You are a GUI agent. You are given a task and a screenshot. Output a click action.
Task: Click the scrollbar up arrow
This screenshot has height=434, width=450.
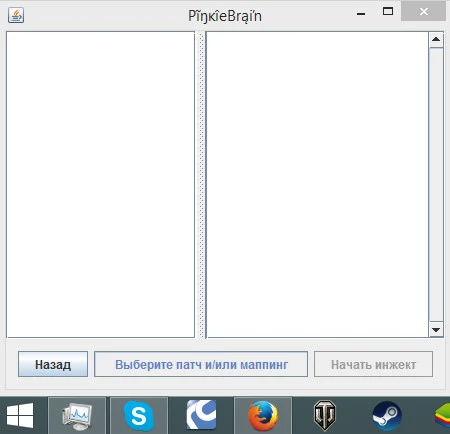[436, 40]
